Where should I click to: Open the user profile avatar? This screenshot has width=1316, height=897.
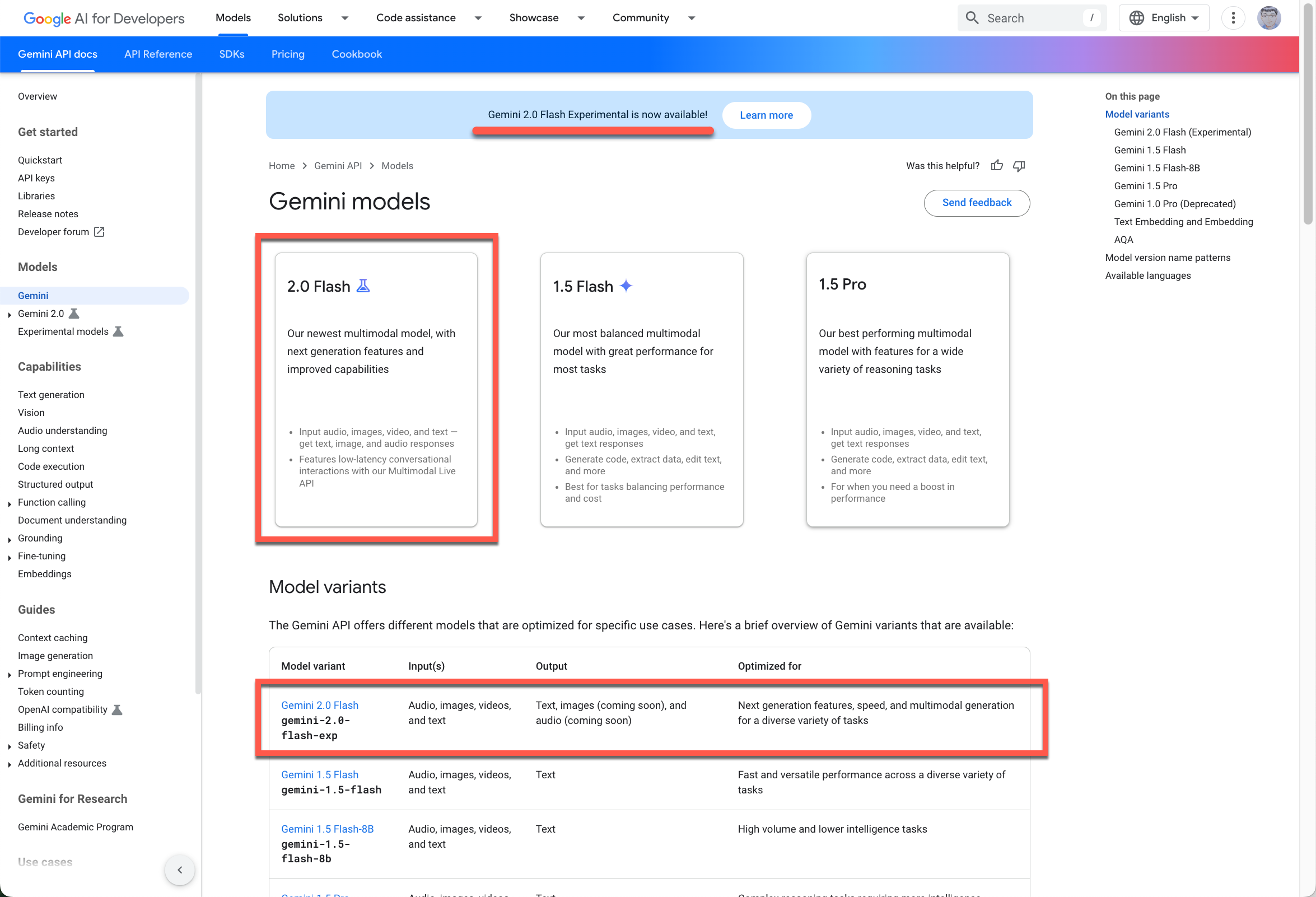tap(1268, 18)
